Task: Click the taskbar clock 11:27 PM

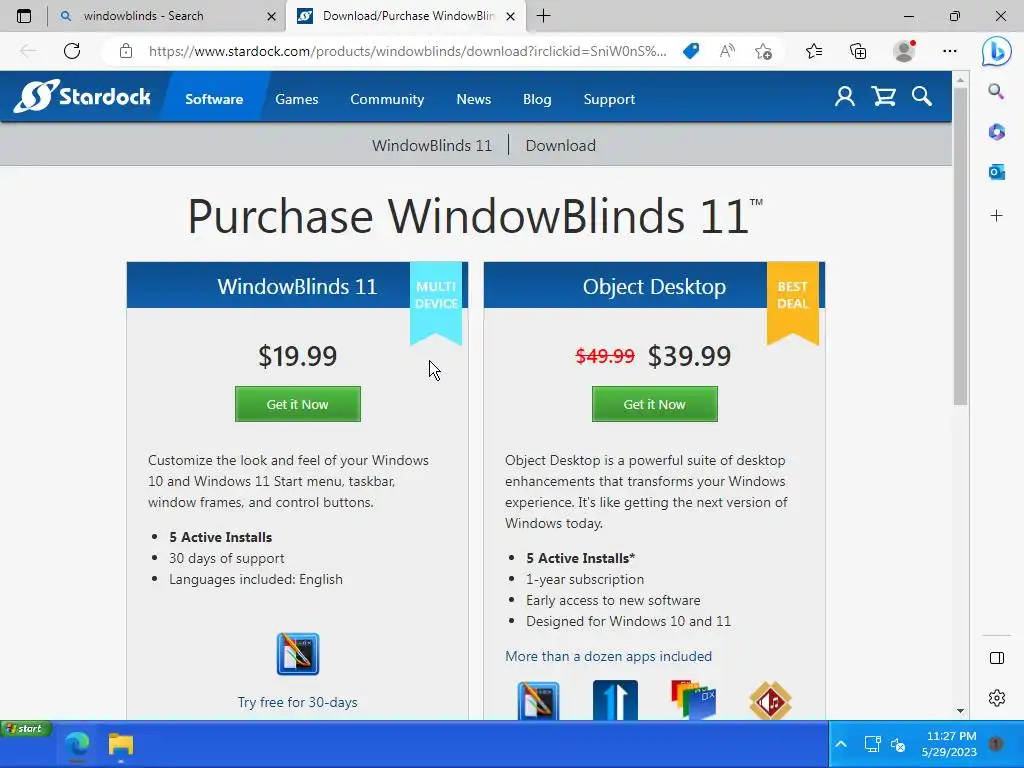Action: coord(950,744)
